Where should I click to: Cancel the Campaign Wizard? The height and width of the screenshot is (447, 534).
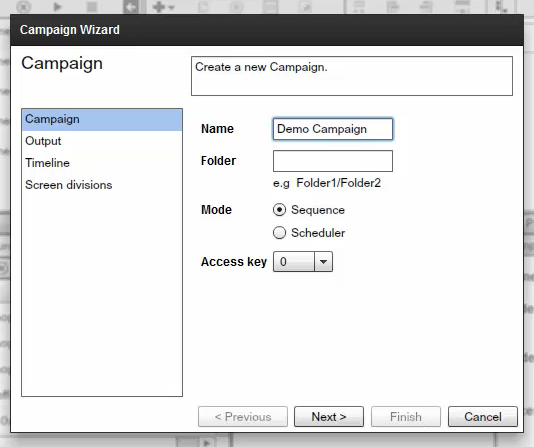tap(483, 417)
